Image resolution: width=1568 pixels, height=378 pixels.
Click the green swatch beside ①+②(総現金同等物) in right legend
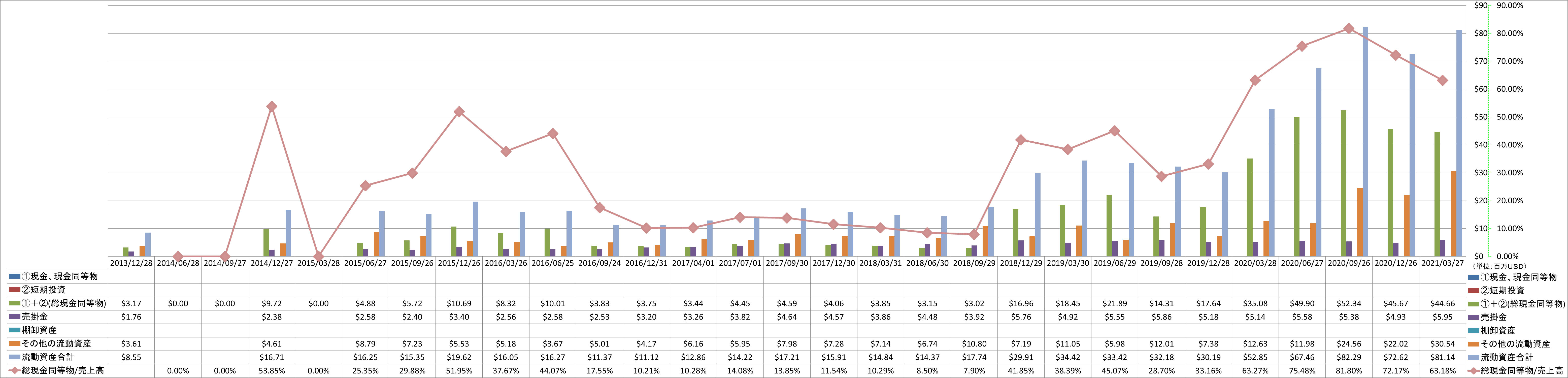coord(1474,304)
